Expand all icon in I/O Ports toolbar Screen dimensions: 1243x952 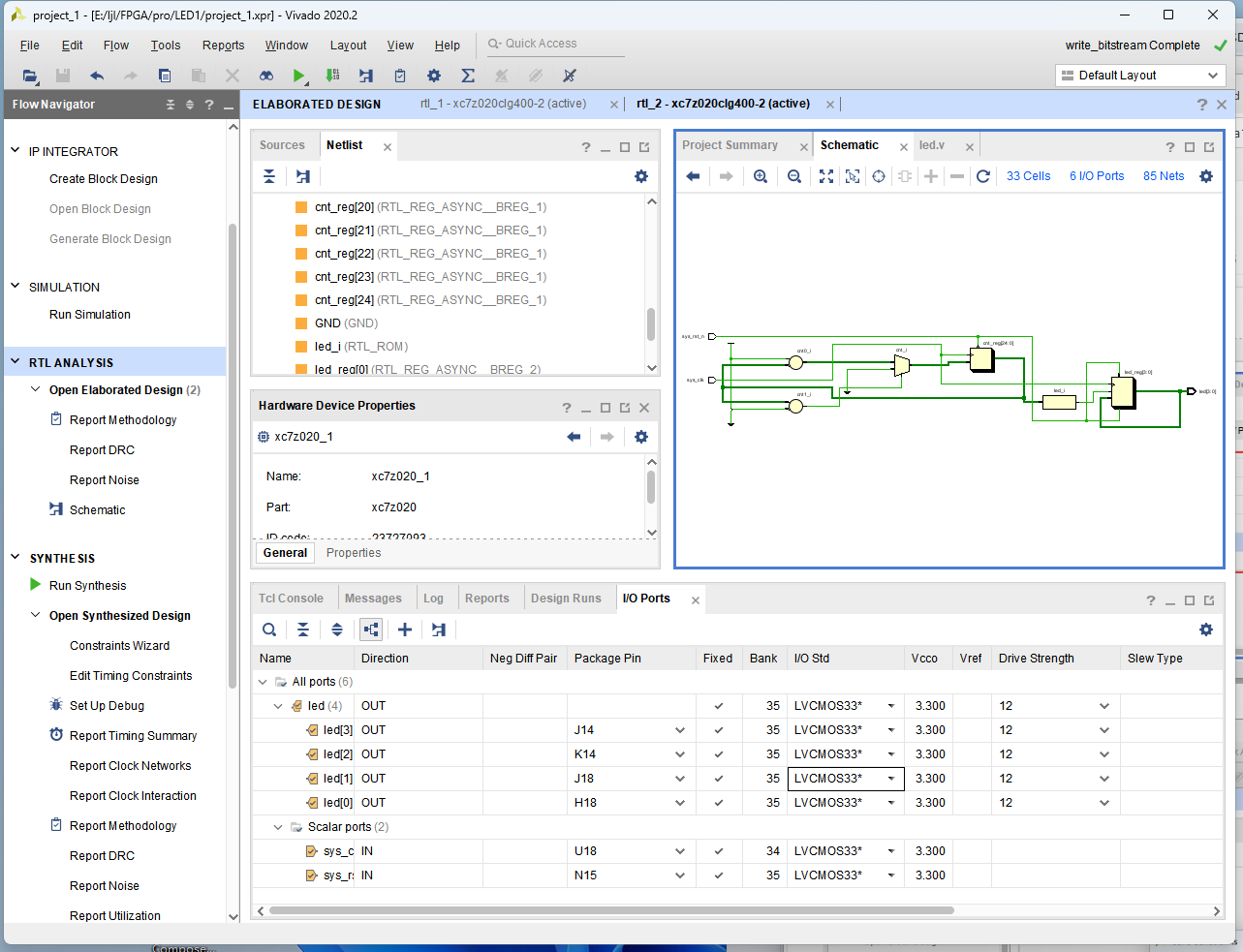click(x=337, y=630)
